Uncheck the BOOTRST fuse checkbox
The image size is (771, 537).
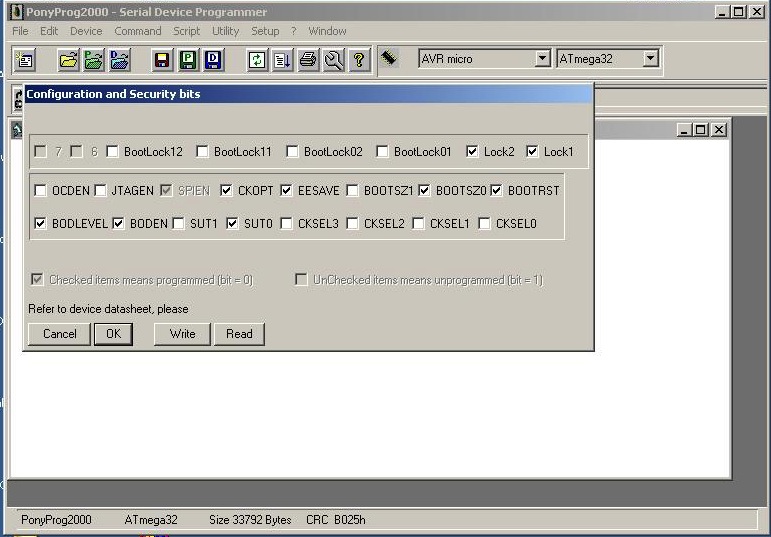[496, 190]
